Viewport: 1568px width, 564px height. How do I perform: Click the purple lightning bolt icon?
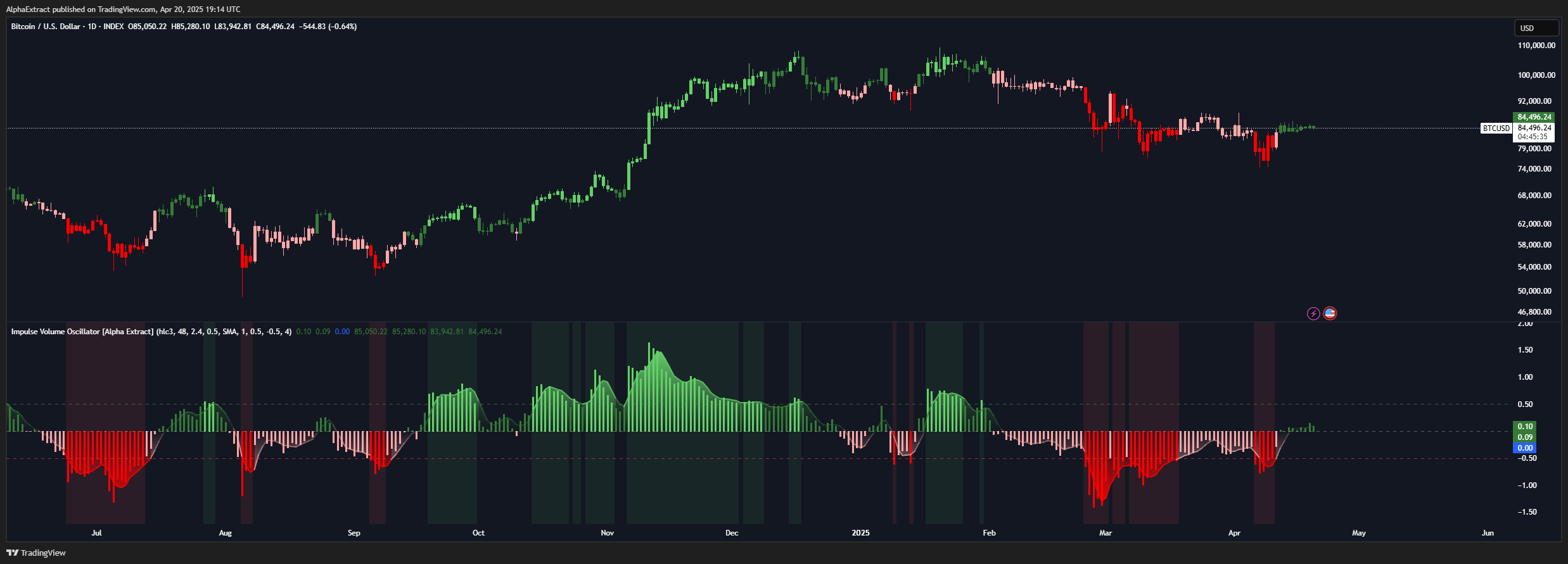pos(1313,313)
